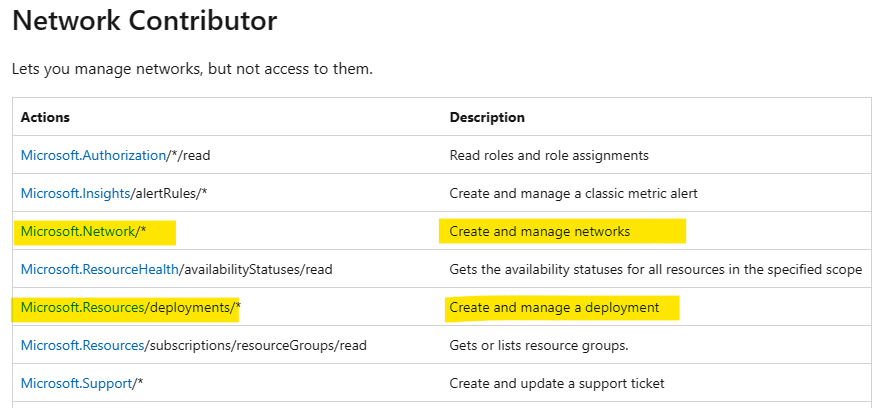
Task: Click 'Read roles and role assignments' cell
Action: point(549,155)
